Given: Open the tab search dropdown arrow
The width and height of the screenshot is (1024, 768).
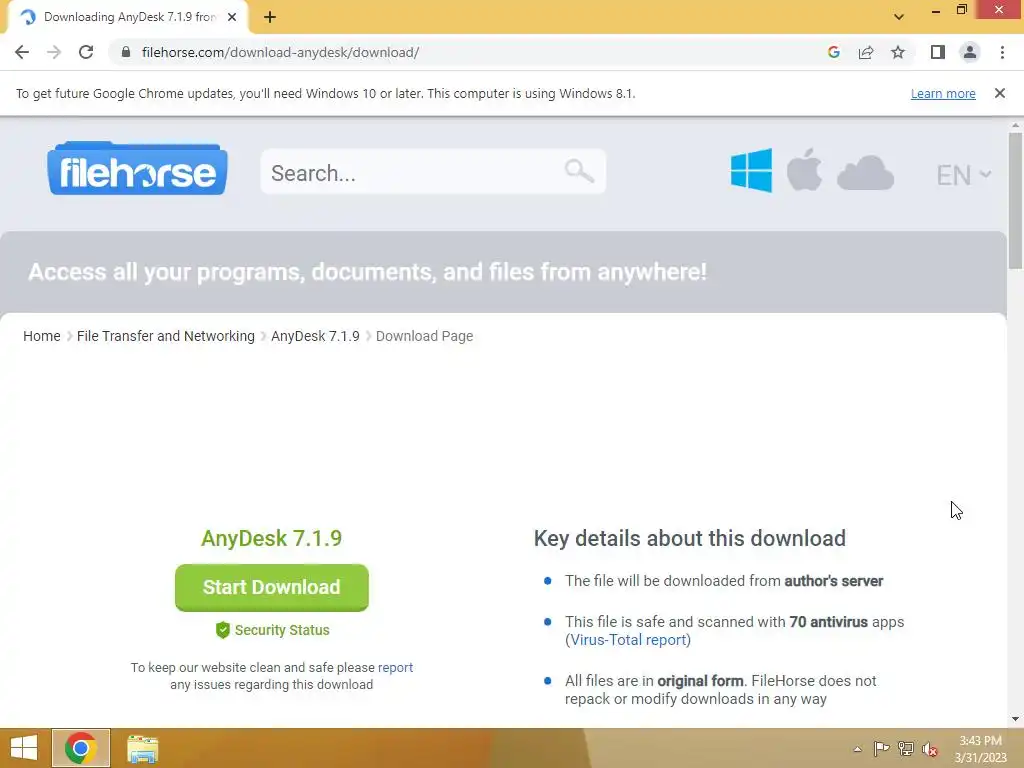Looking at the screenshot, I should pos(899,17).
